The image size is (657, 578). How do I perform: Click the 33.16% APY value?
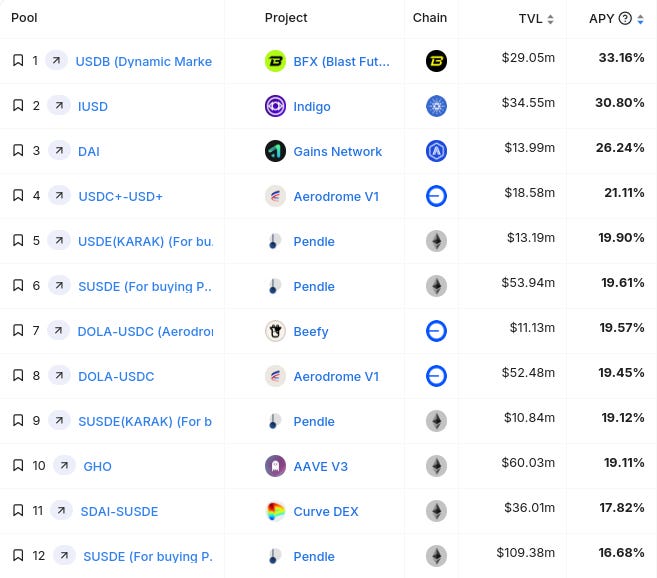621,57
